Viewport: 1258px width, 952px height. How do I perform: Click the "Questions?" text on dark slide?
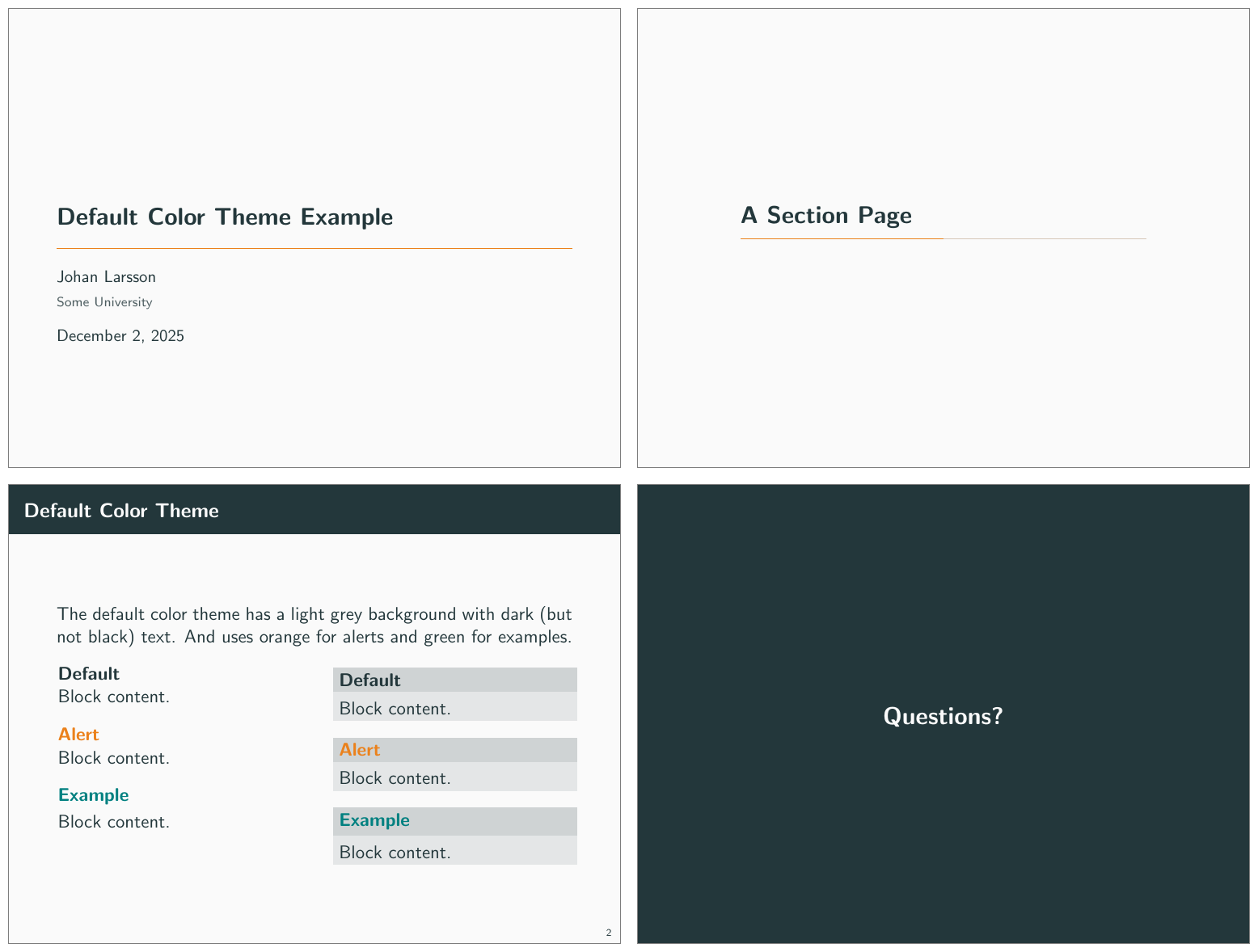pos(943,716)
